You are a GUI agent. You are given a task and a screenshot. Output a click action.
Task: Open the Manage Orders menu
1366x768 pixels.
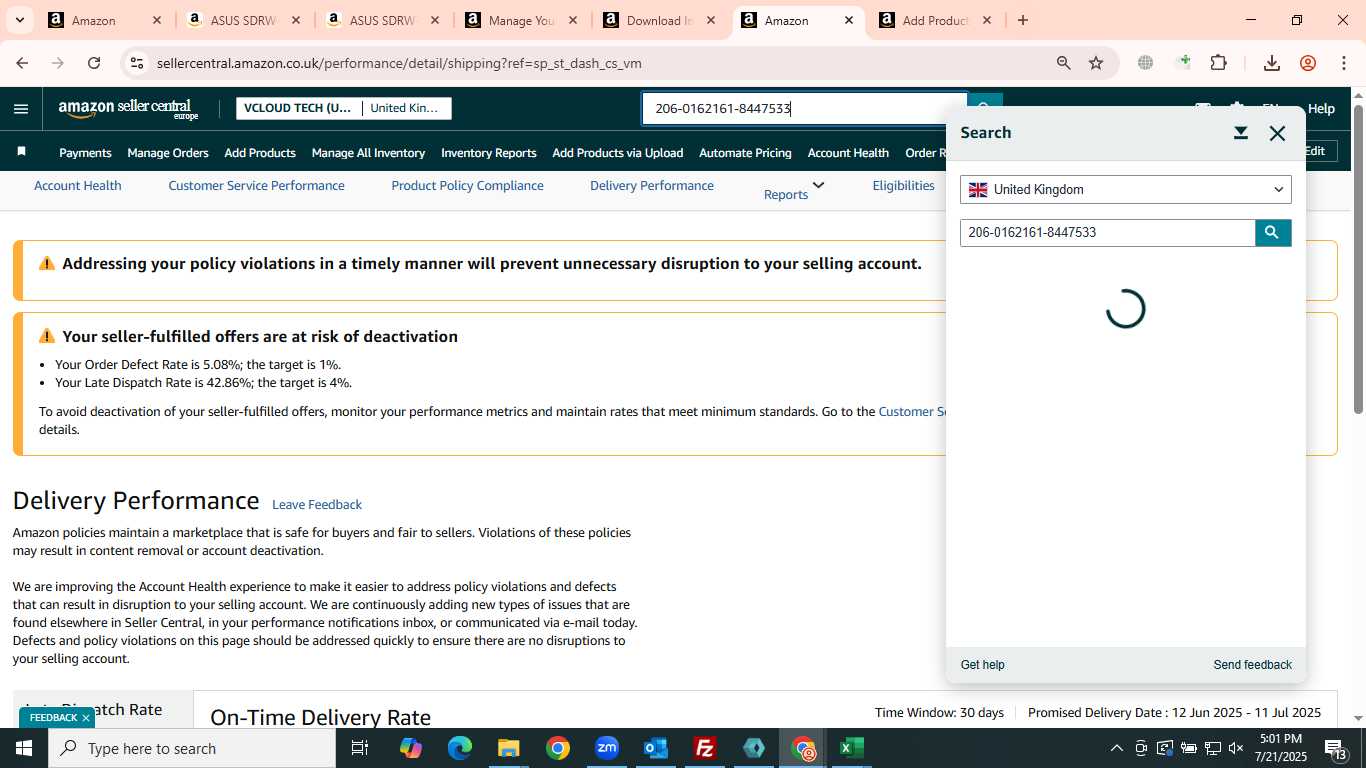pyautogui.click(x=168, y=153)
